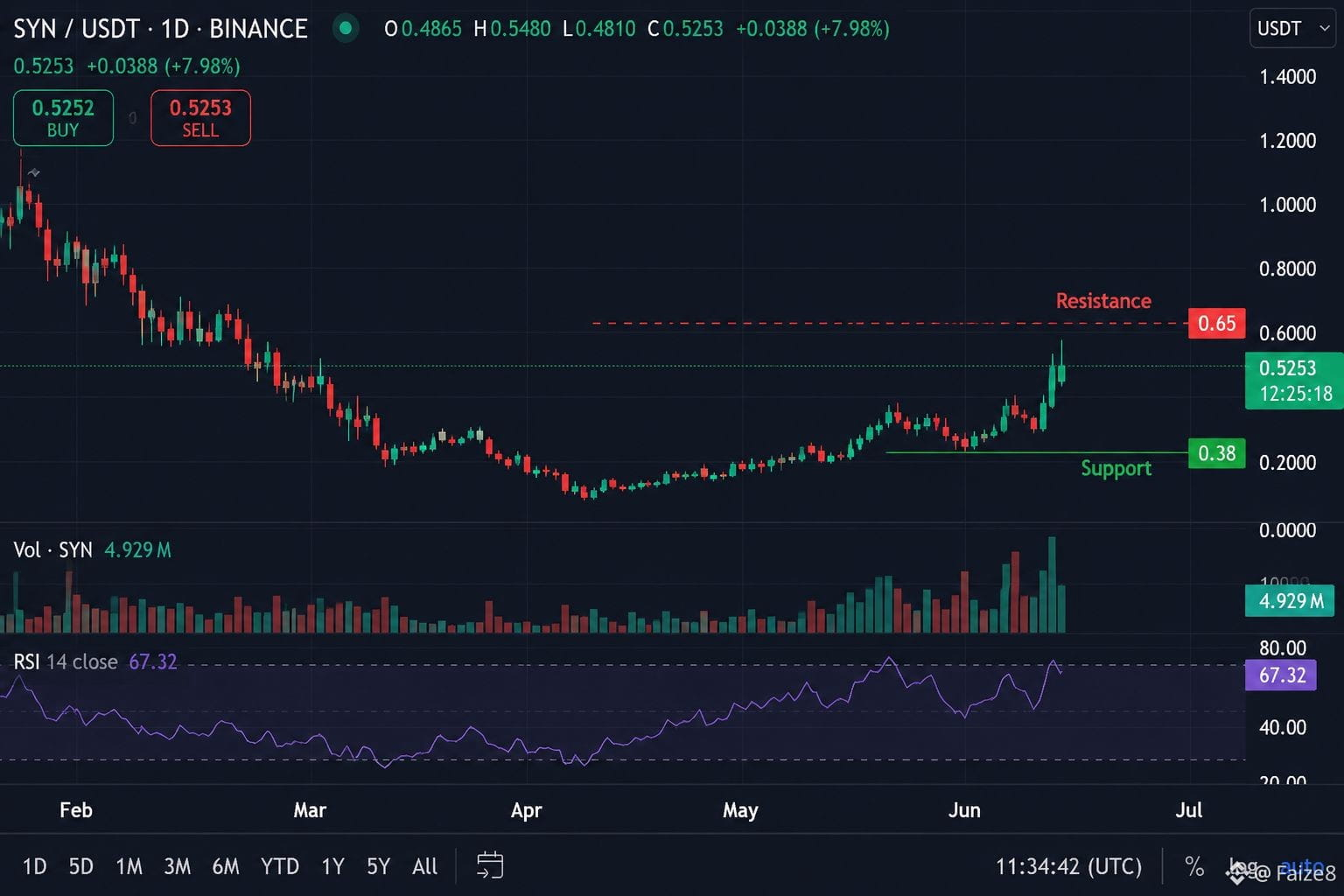1344x896 pixels.
Task: Click the 0.38 support price label
Action: click(x=1216, y=453)
